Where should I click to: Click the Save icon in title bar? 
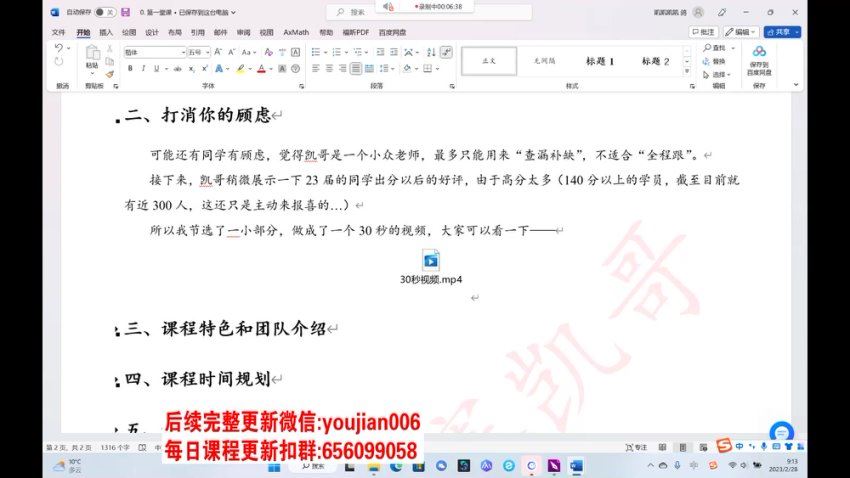[x=125, y=12]
